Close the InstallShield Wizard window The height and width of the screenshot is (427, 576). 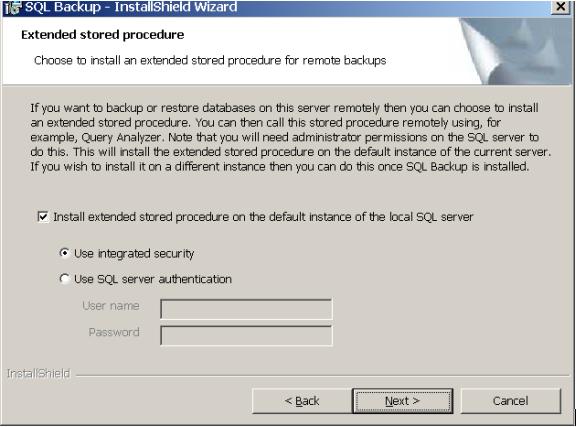pos(561,7)
